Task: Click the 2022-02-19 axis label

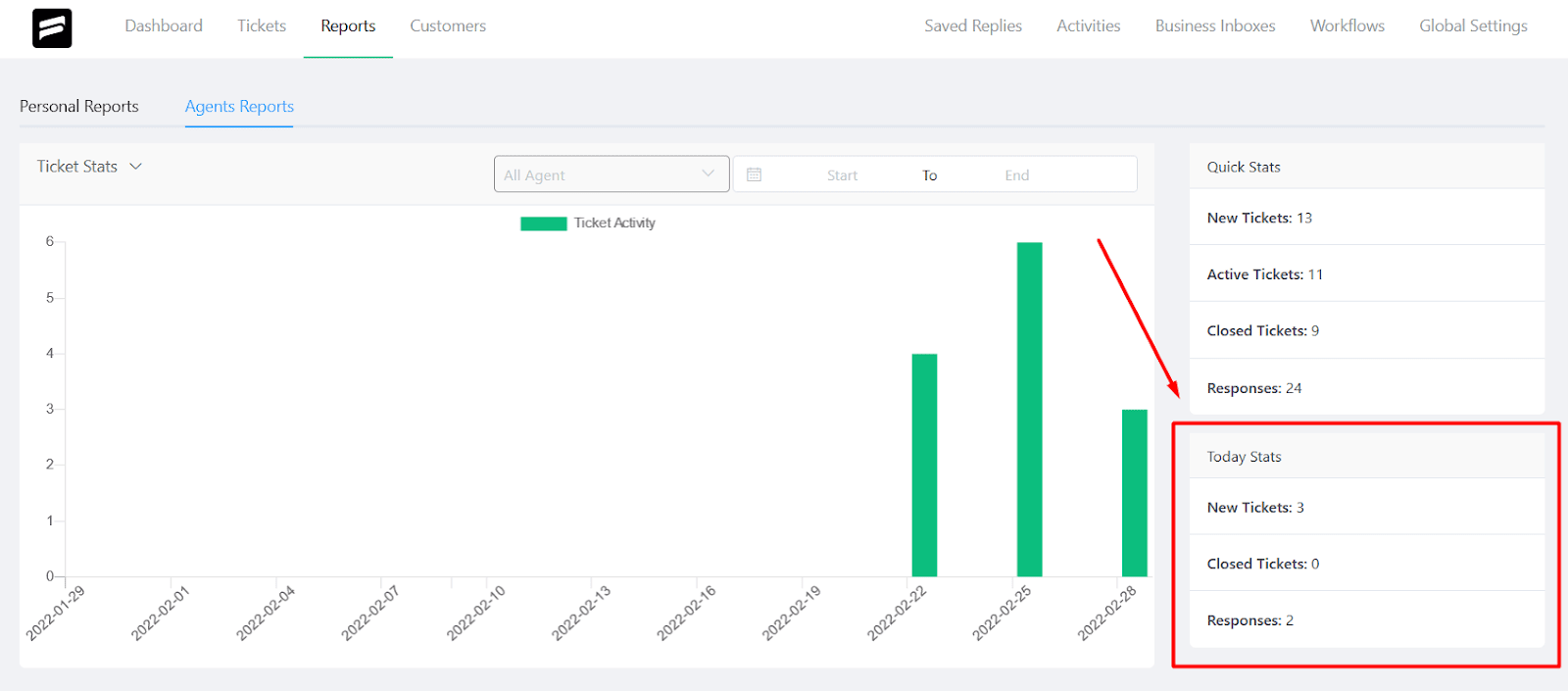Action: (791, 614)
